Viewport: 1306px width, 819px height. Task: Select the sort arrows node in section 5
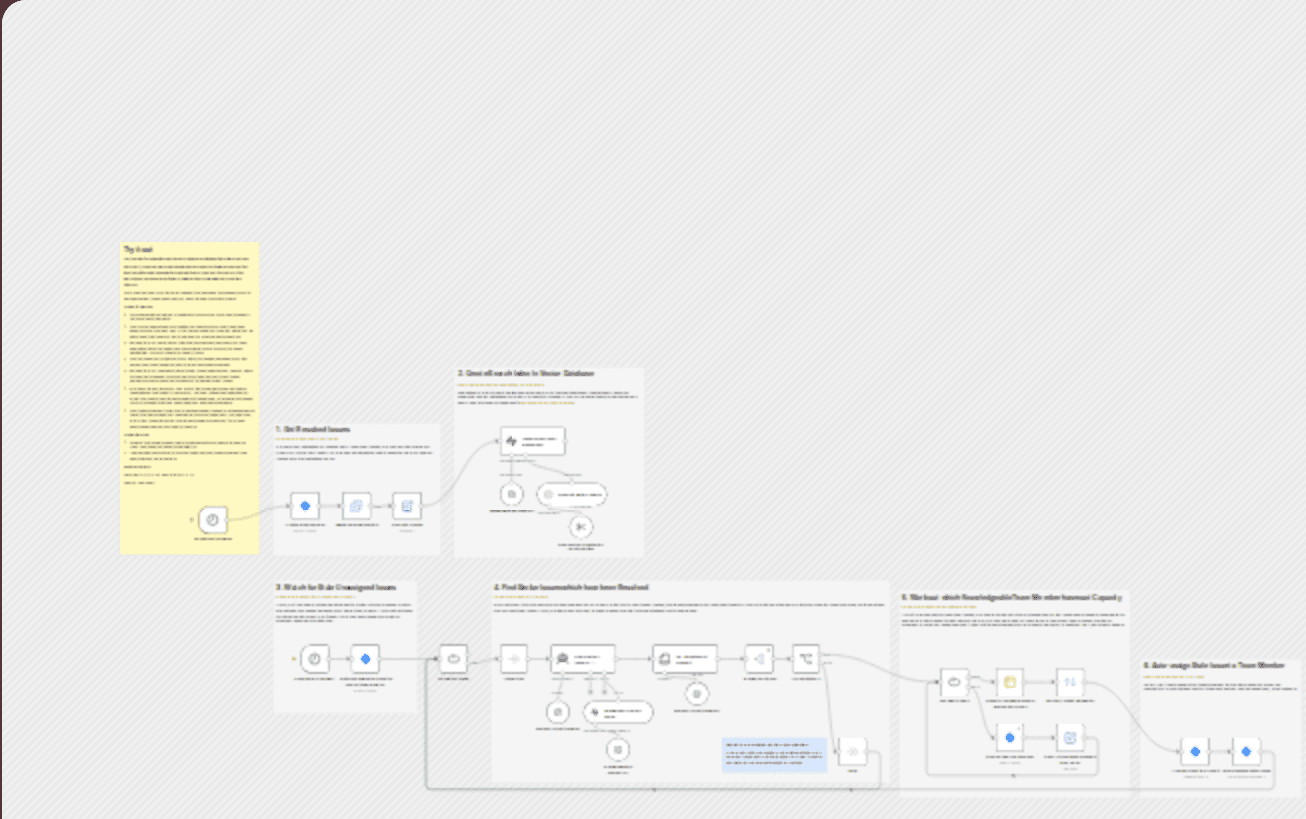[x=1070, y=682]
